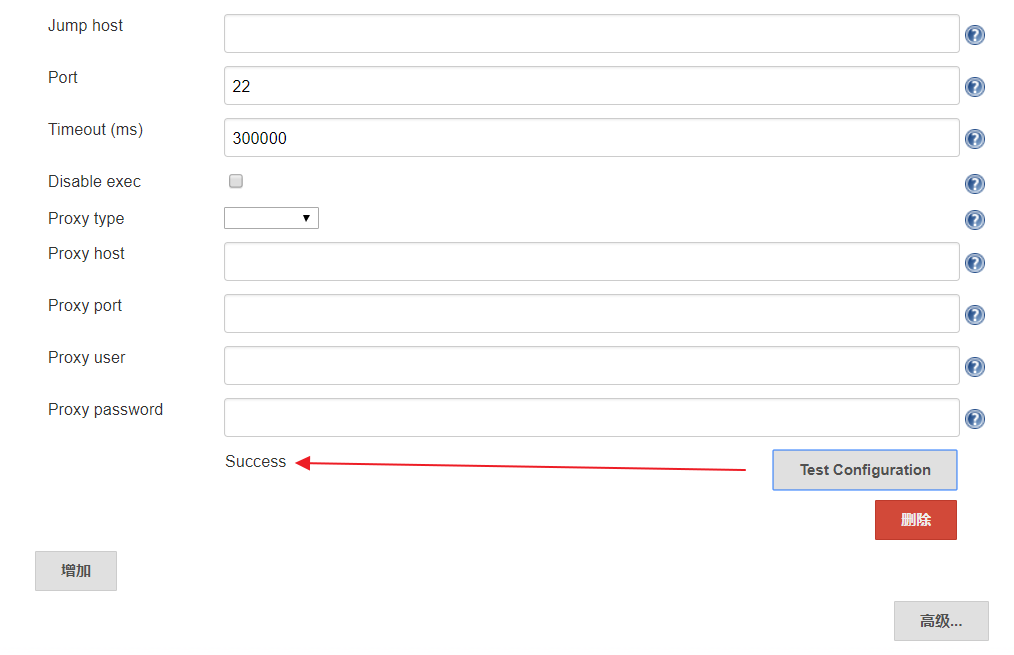Click into the Port field showing 22
This screenshot has width=1014, height=655.
[x=591, y=86]
